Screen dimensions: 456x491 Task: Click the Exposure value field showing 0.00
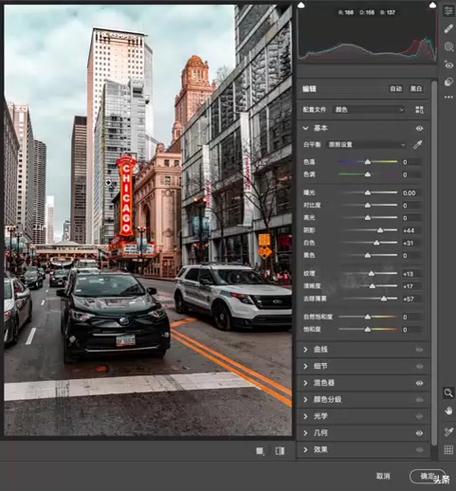[411, 193]
